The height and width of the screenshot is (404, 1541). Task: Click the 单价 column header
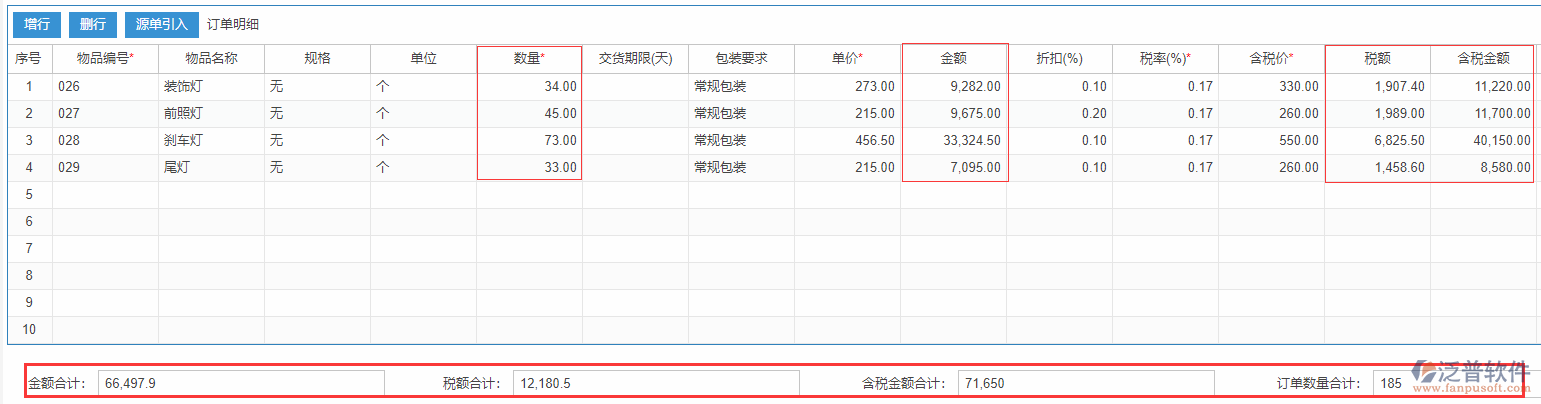tap(847, 59)
